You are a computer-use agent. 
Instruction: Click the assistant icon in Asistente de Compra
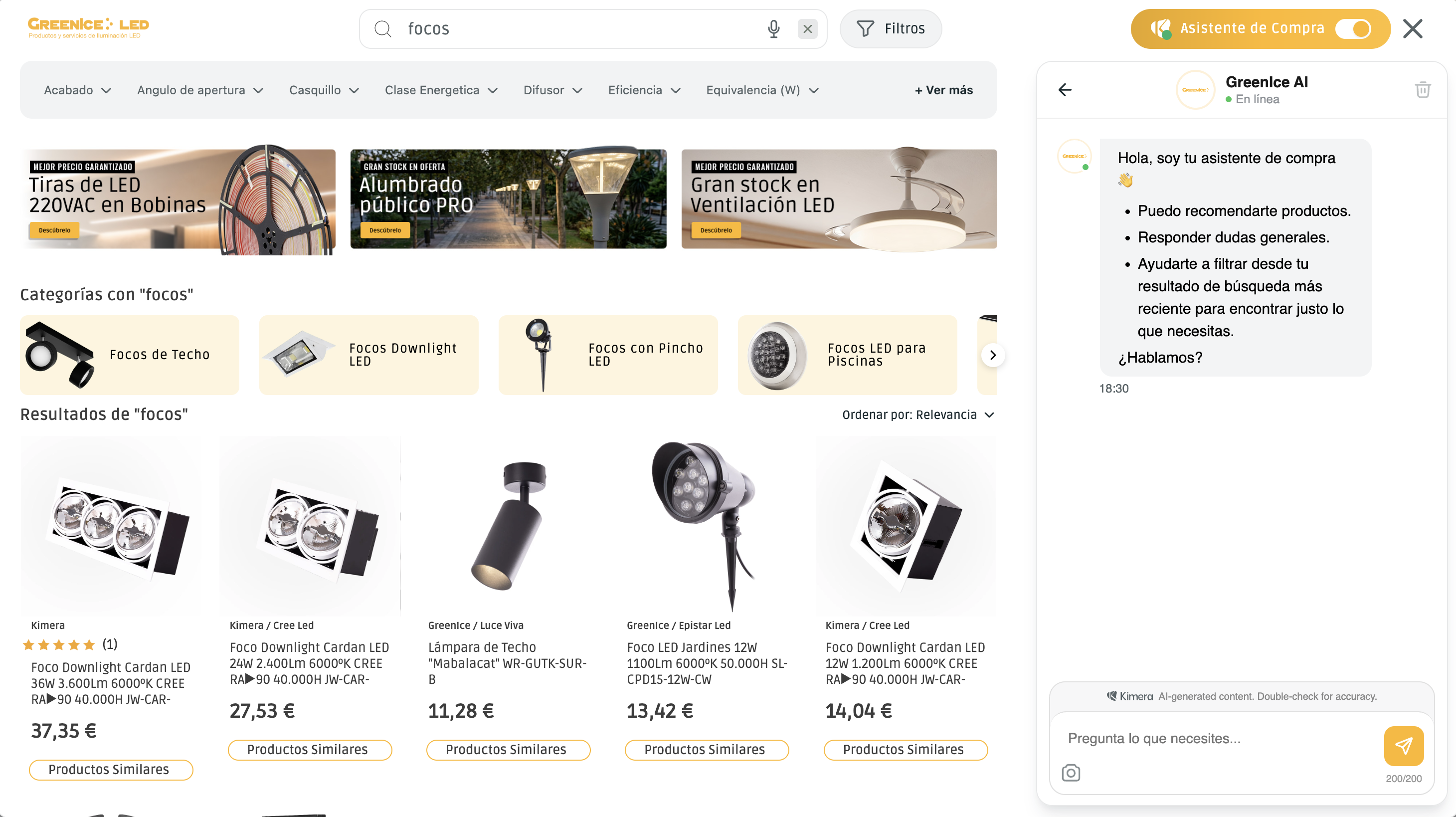(x=1161, y=28)
